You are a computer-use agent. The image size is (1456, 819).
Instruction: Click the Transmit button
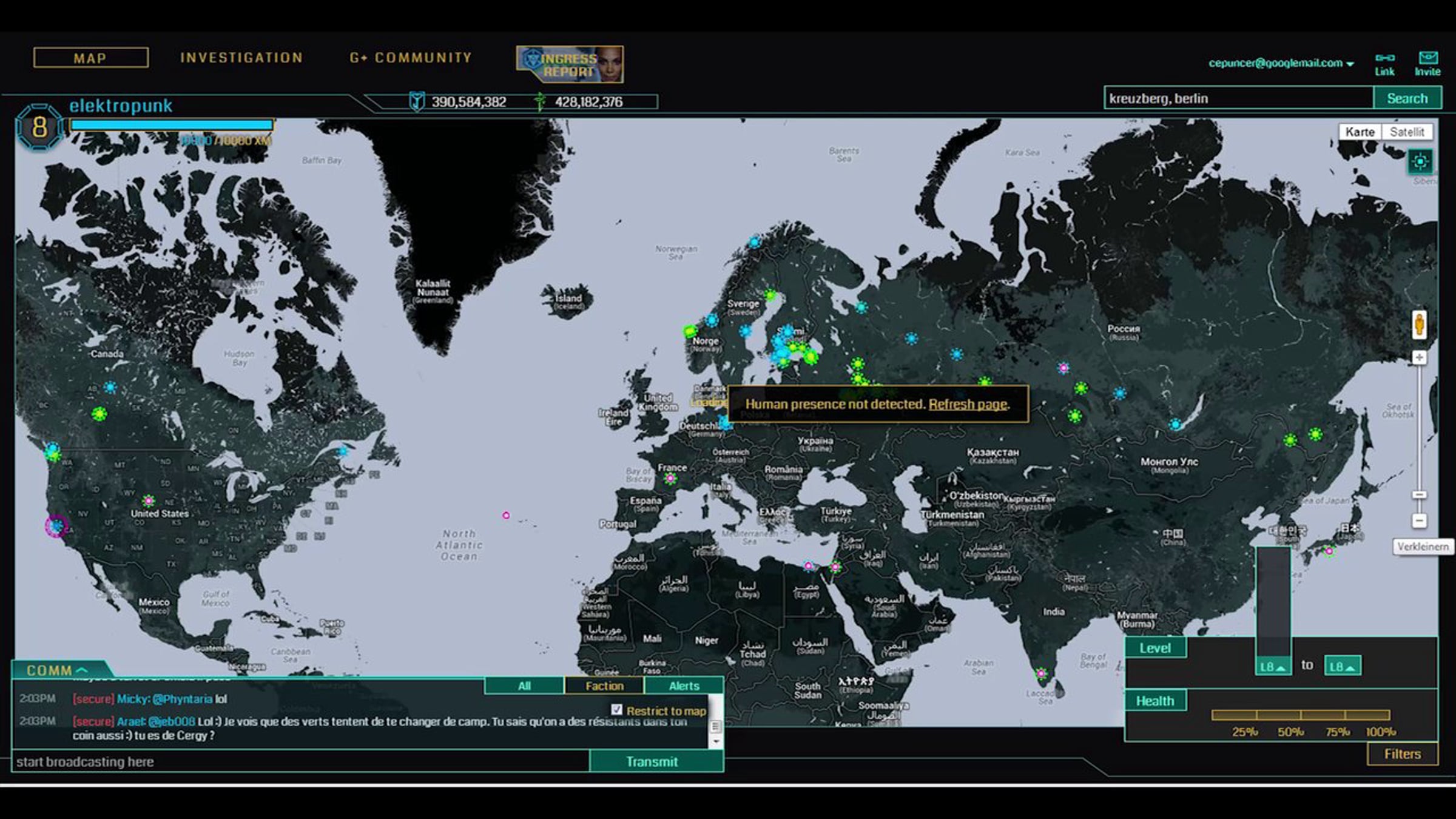coord(656,761)
